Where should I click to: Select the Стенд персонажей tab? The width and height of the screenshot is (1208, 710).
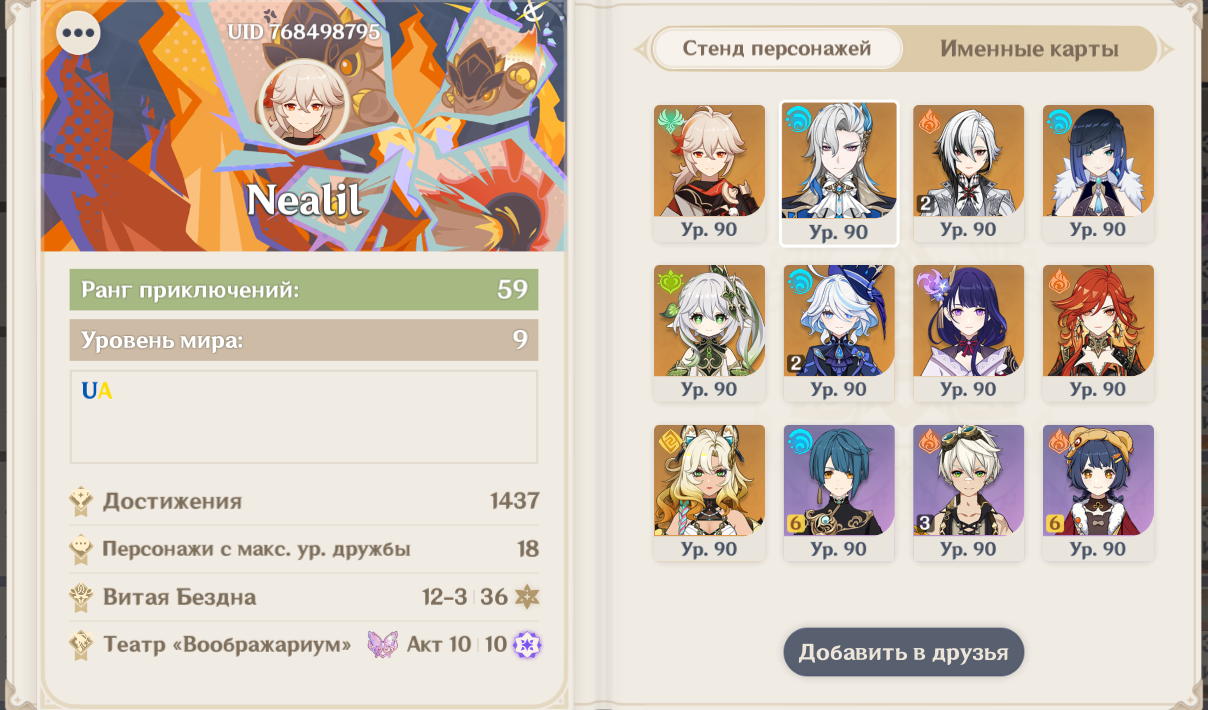click(x=777, y=48)
